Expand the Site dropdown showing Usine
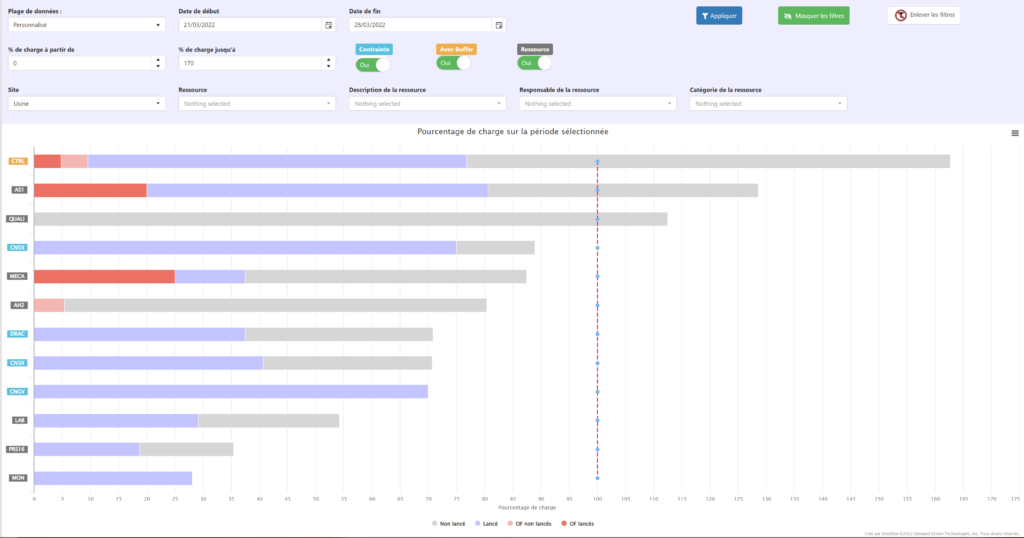The height and width of the screenshot is (538, 1024). pyautogui.click(x=86, y=103)
